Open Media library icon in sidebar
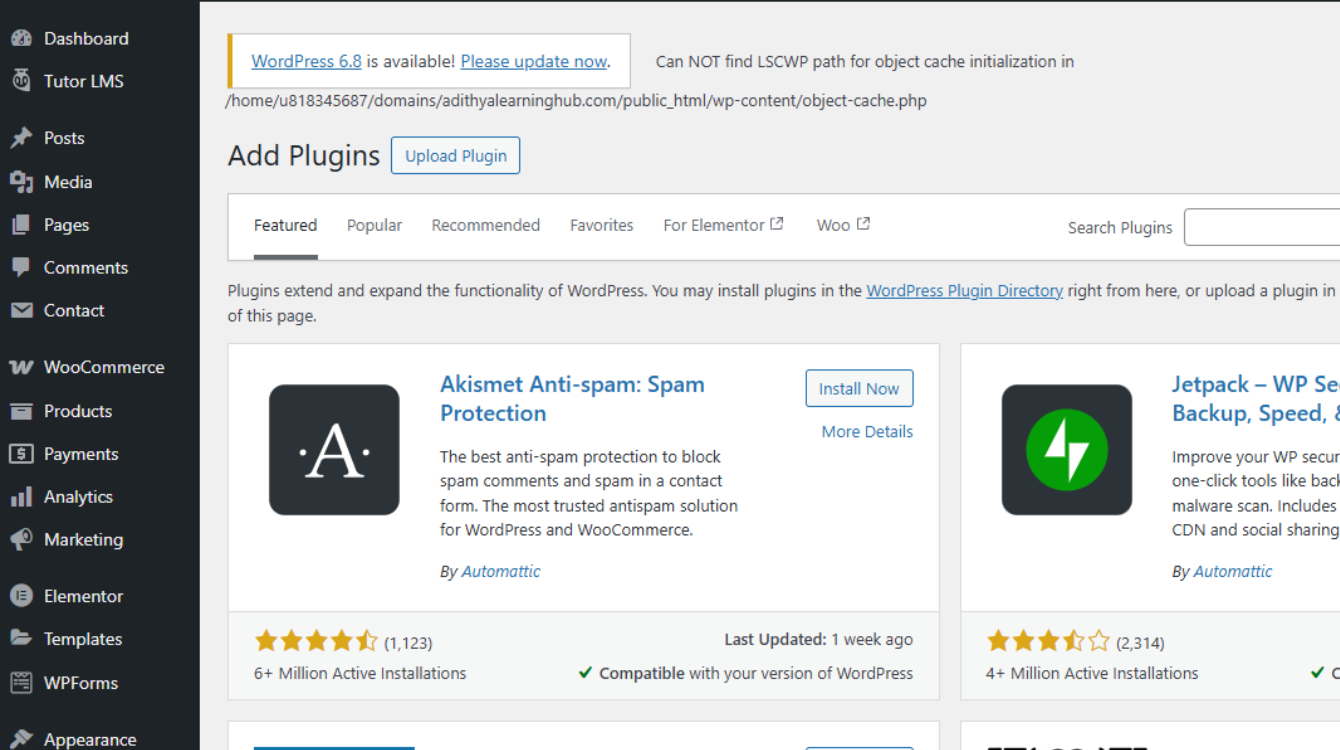The height and width of the screenshot is (750, 1340). [21, 182]
